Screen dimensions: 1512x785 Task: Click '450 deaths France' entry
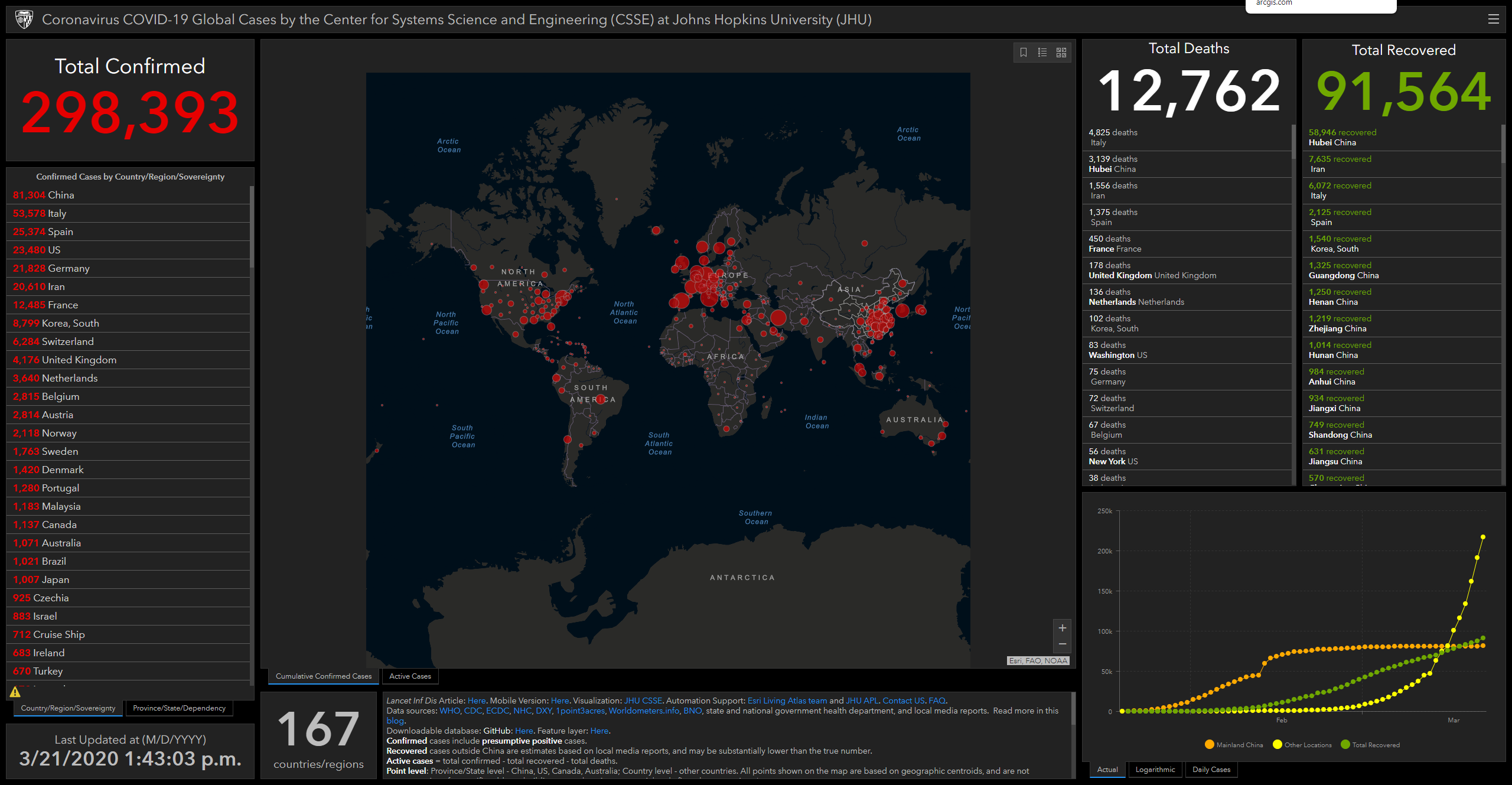pos(1187,244)
